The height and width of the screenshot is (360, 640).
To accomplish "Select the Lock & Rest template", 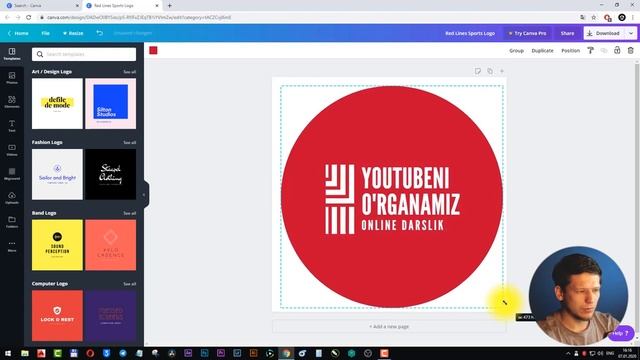I will tap(57, 316).
